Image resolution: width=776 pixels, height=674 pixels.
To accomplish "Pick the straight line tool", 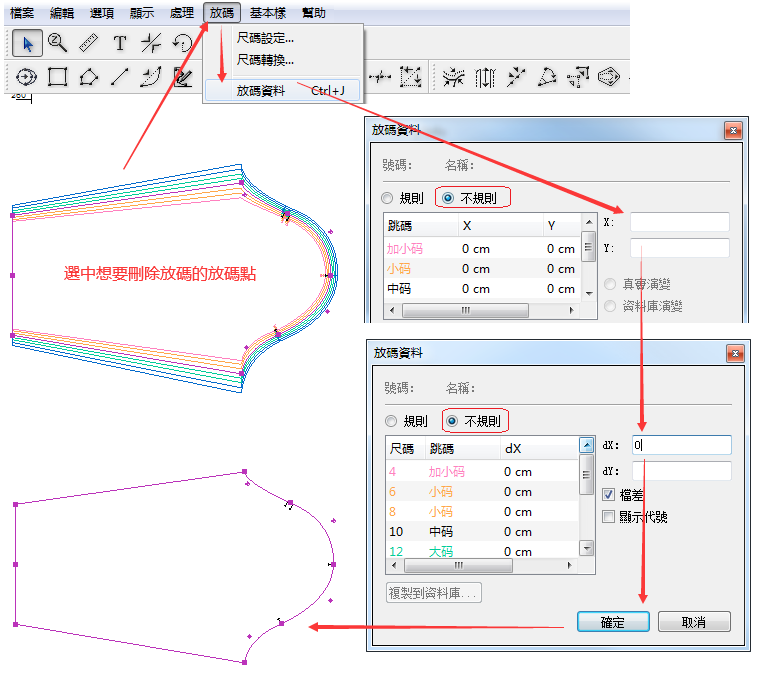I will [119, 76].
